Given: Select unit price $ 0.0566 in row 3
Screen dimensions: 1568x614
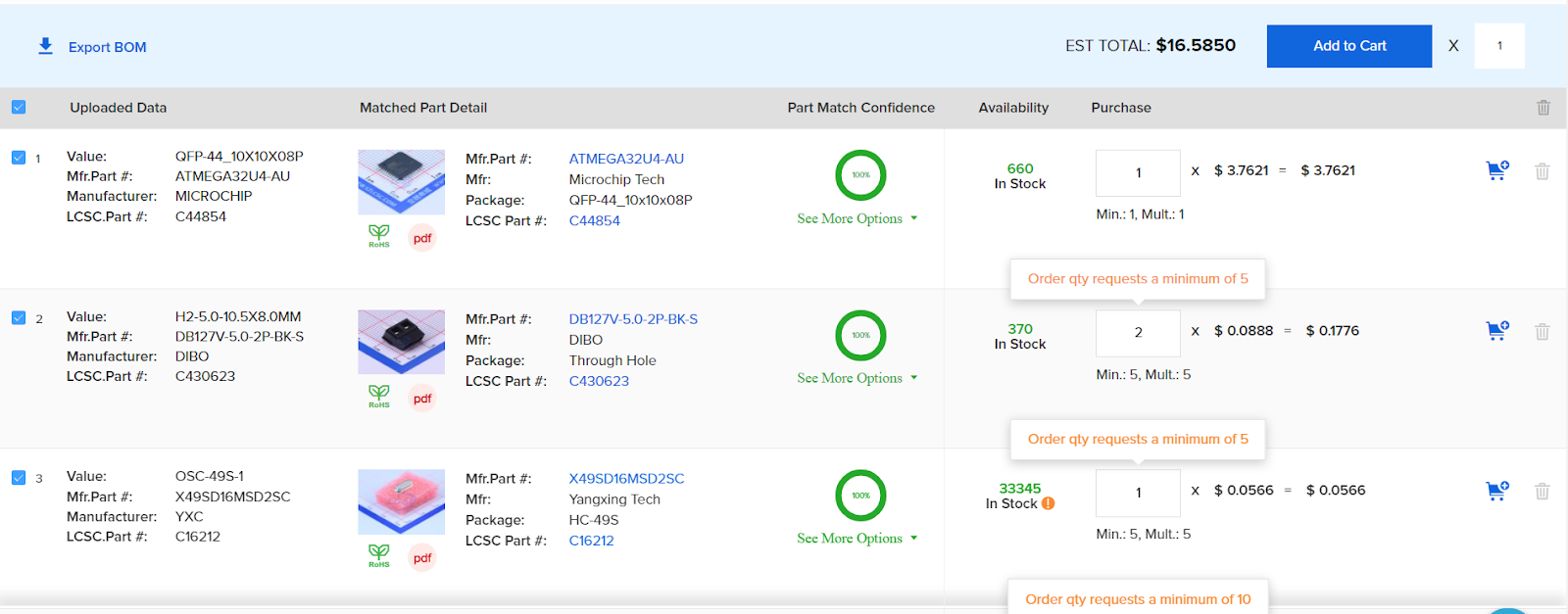Looking at the screenshot, I should coord(1244,491).
